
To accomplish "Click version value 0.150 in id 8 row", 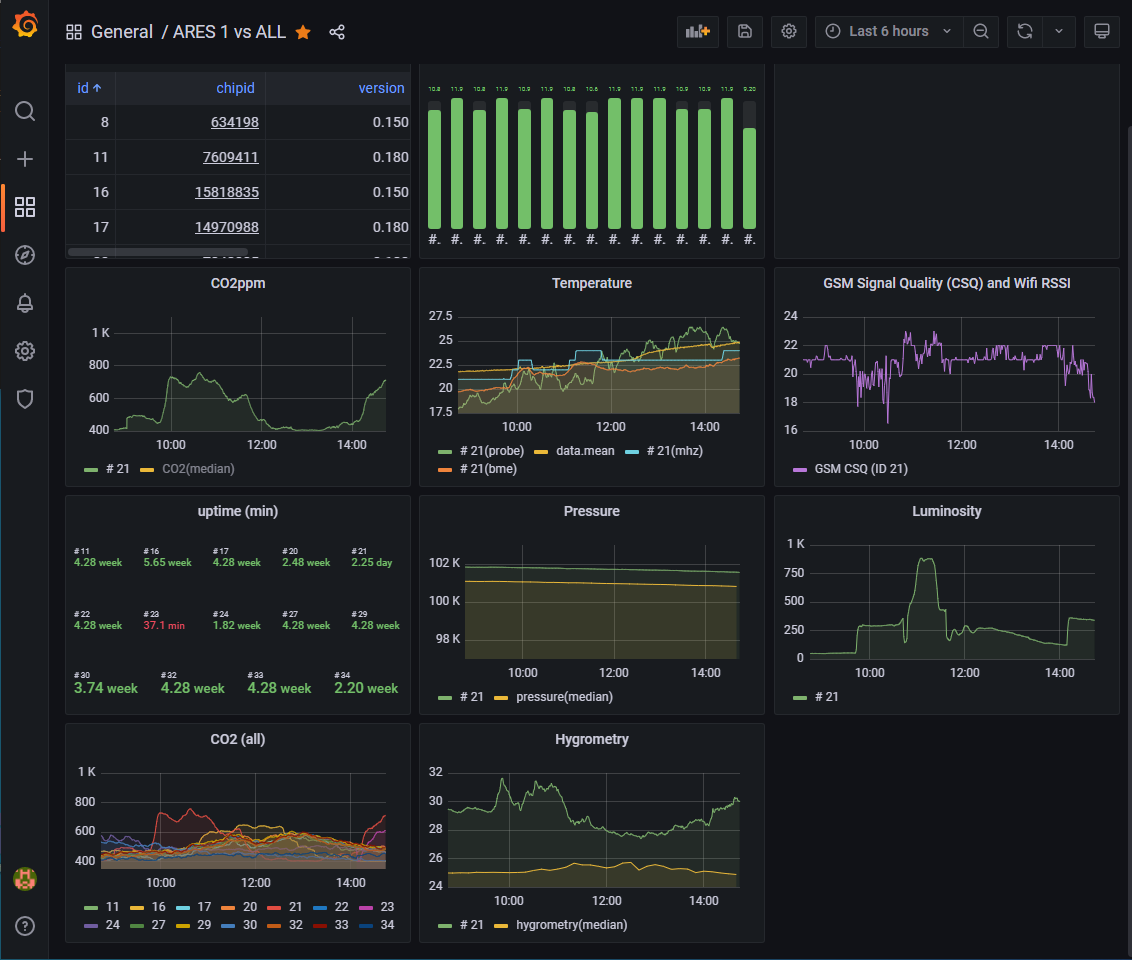I will pyautogui.click(x=390, y=122).
